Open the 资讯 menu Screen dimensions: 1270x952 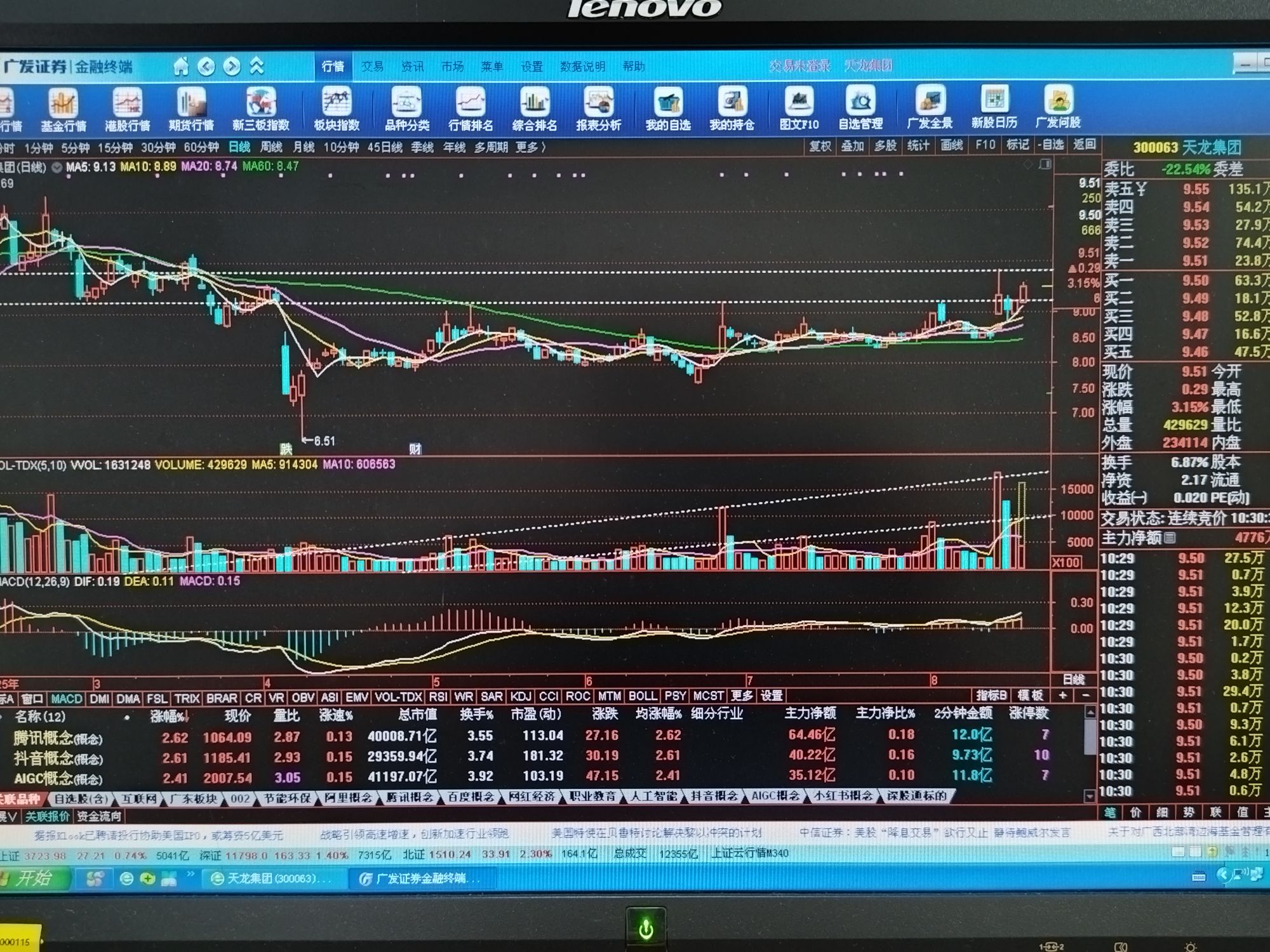413,67
